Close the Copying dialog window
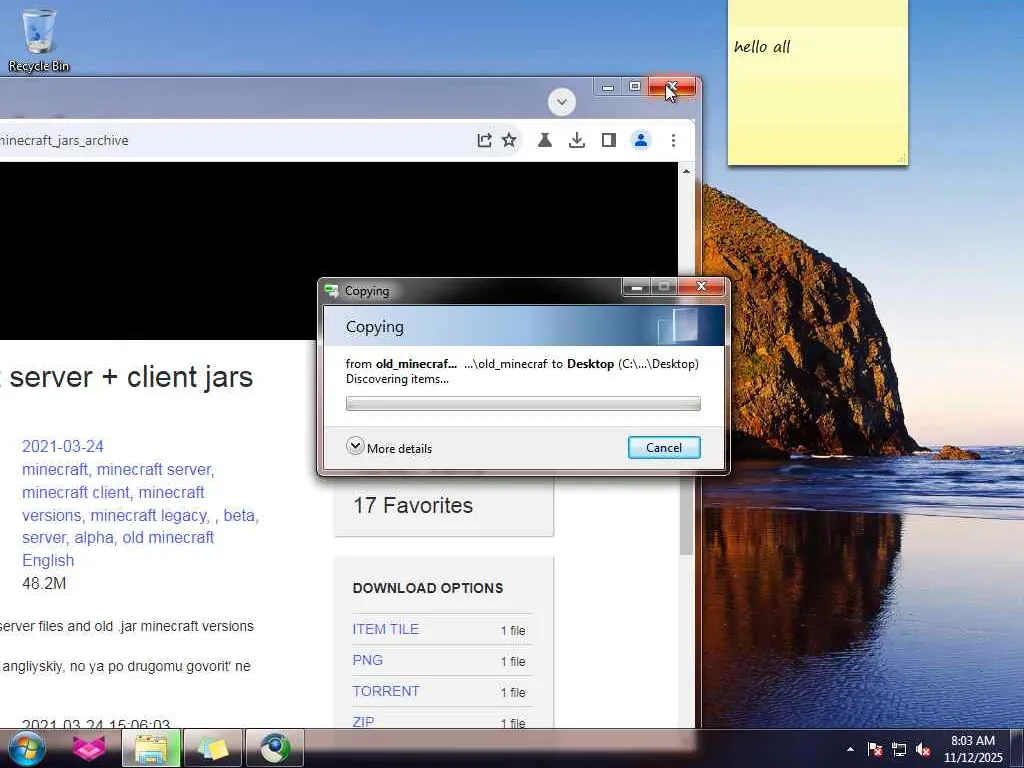The height and width of the screenshot is (768, 1024). (702, 287)
